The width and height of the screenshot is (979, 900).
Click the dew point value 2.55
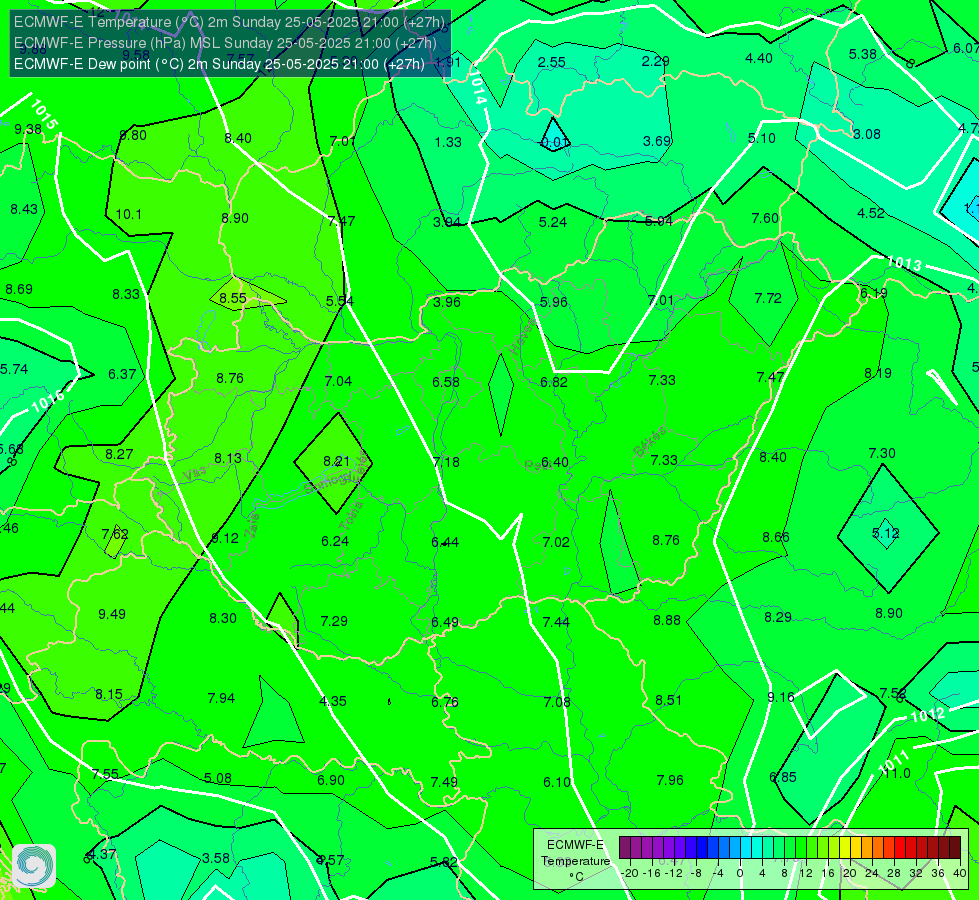pyautogui.click(x=552, y=62)
